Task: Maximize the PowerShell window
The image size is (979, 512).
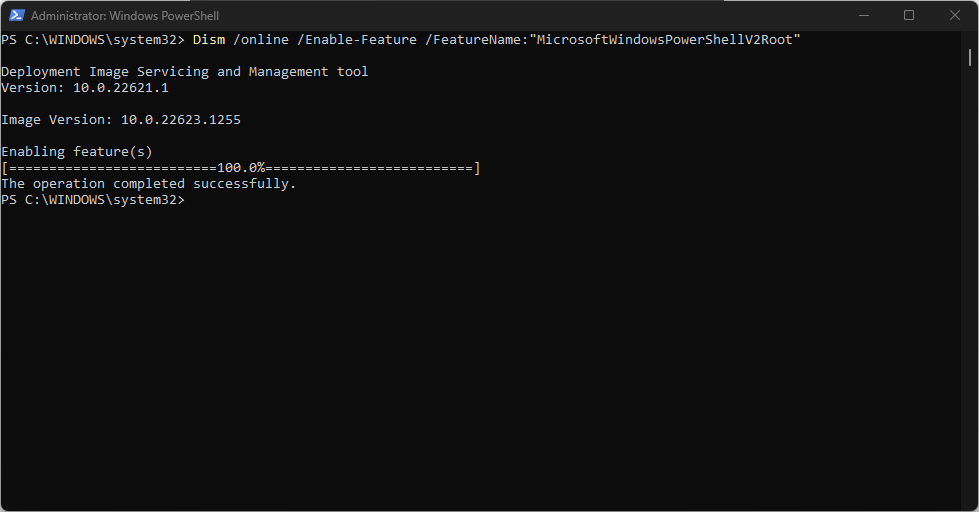Action: click(x=909, y=15)
